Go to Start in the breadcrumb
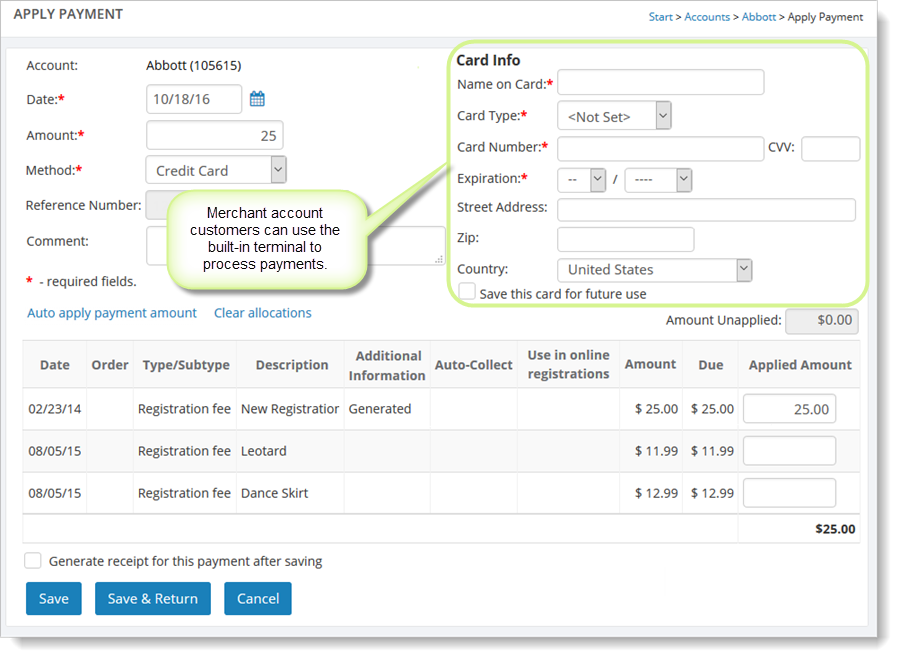Viewport: 900px width, 660px height. [660, 17]
